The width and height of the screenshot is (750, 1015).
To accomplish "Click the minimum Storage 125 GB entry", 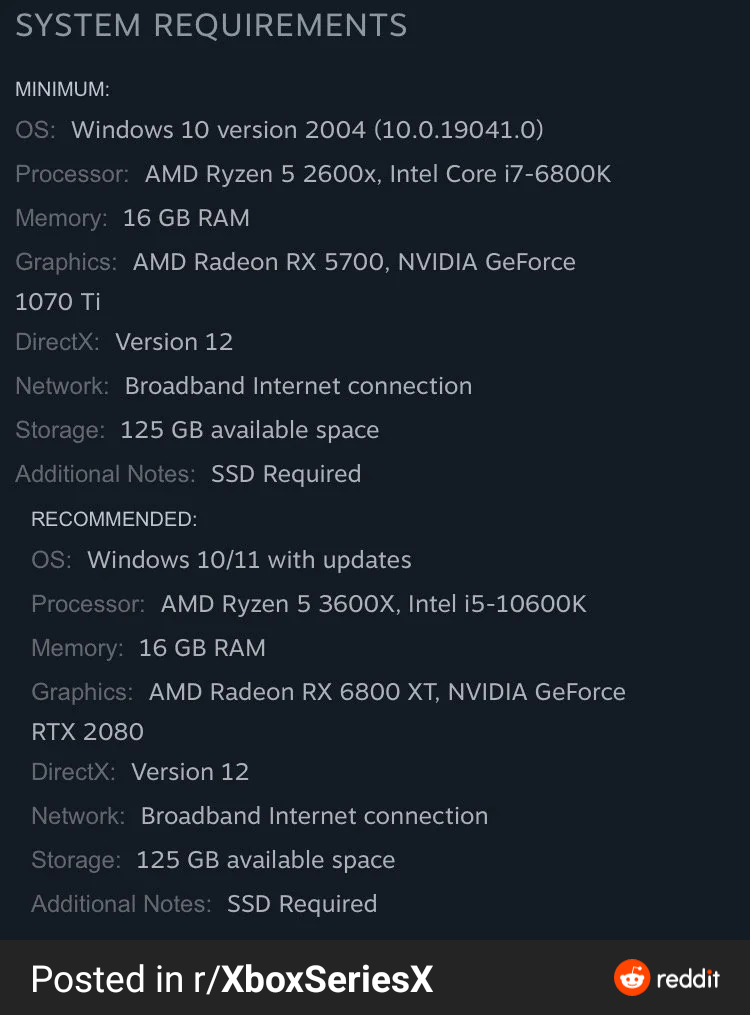I will click(x=249, y=430).
